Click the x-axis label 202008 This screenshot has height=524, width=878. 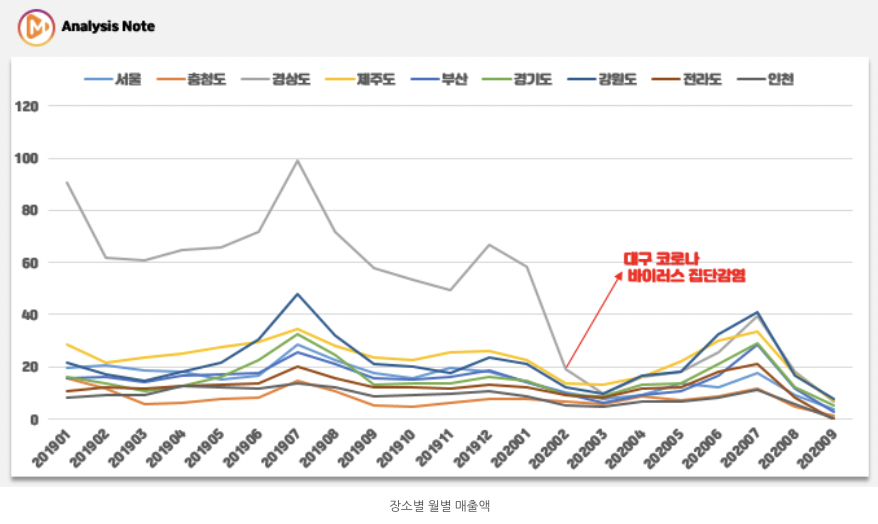click(781, 448)
